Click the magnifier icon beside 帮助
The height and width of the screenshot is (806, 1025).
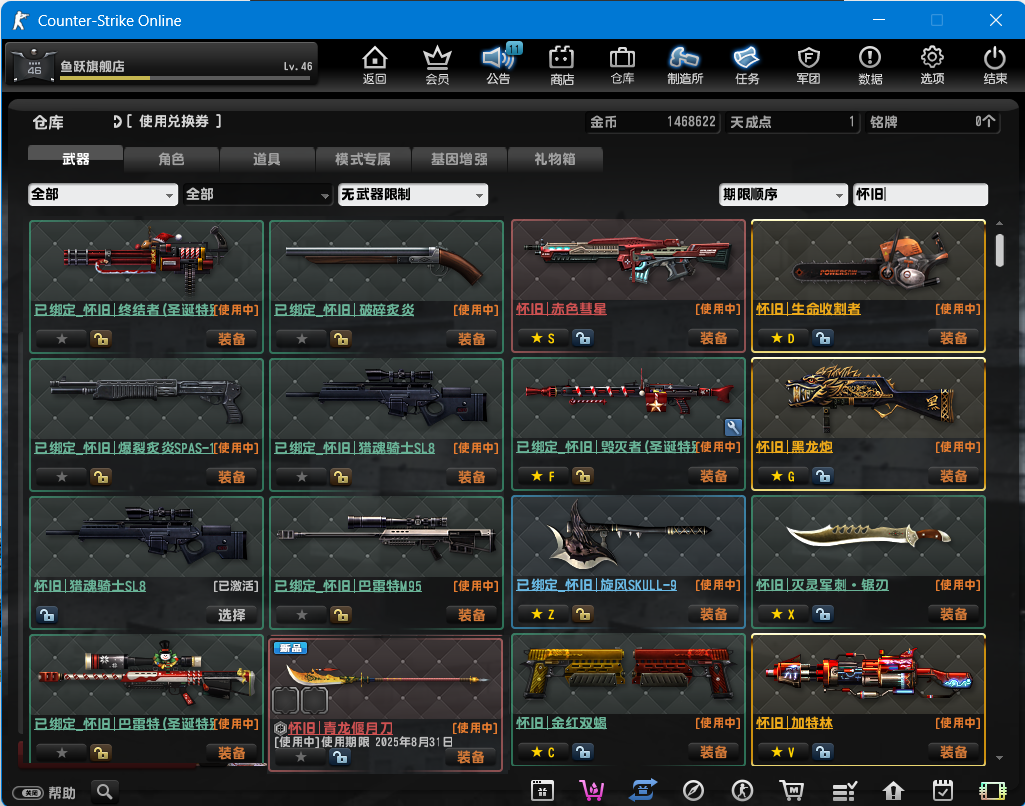(x=105, y=792)
